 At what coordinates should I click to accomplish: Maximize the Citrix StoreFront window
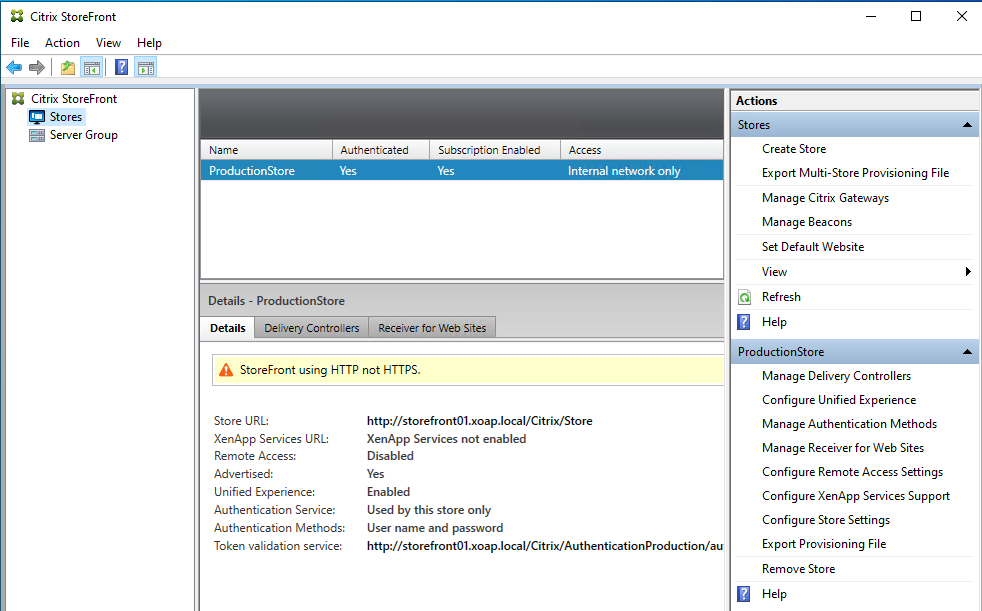[x=916, y=16]
